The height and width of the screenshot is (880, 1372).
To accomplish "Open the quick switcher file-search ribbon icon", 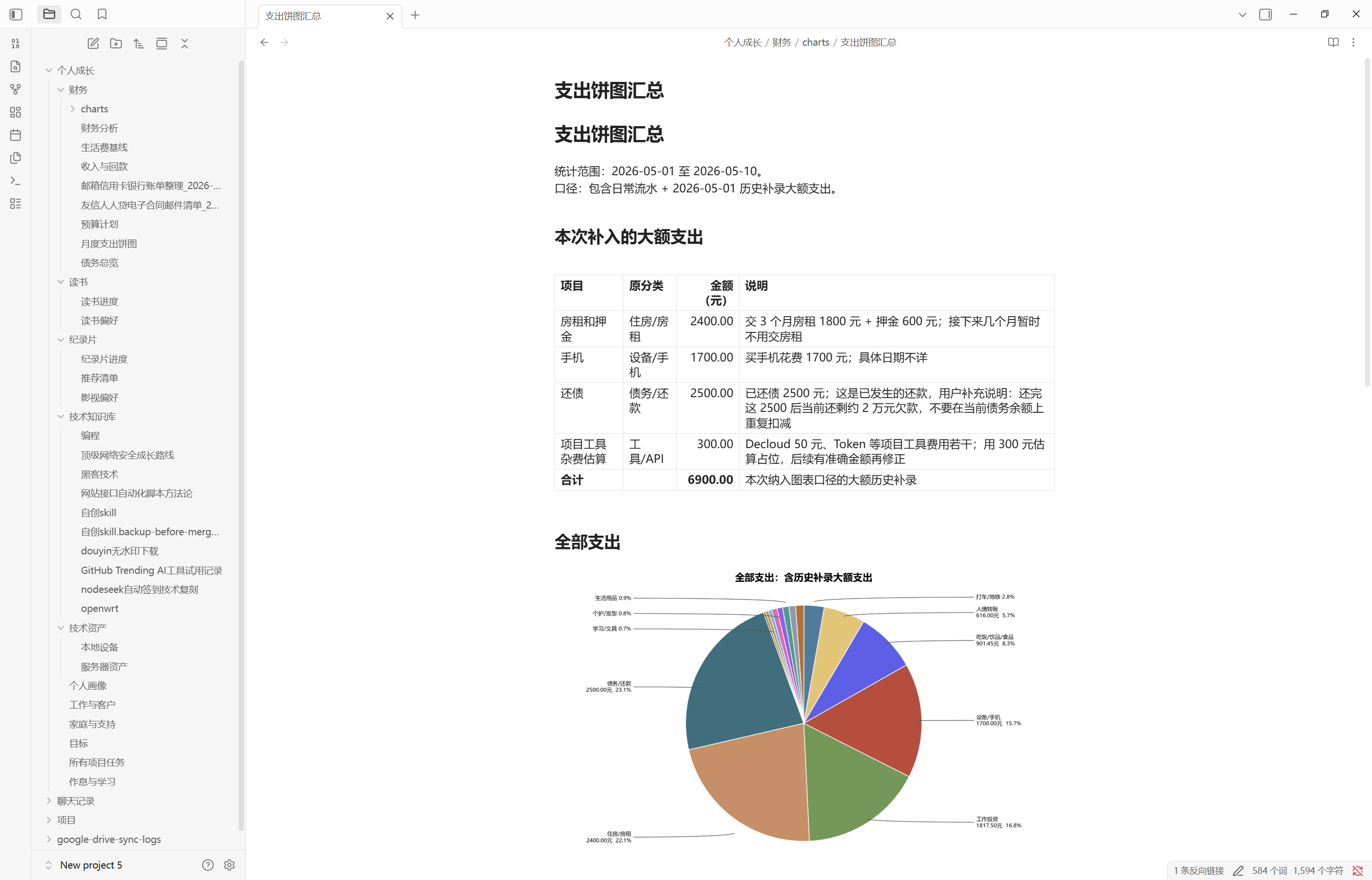I will 15,66.
